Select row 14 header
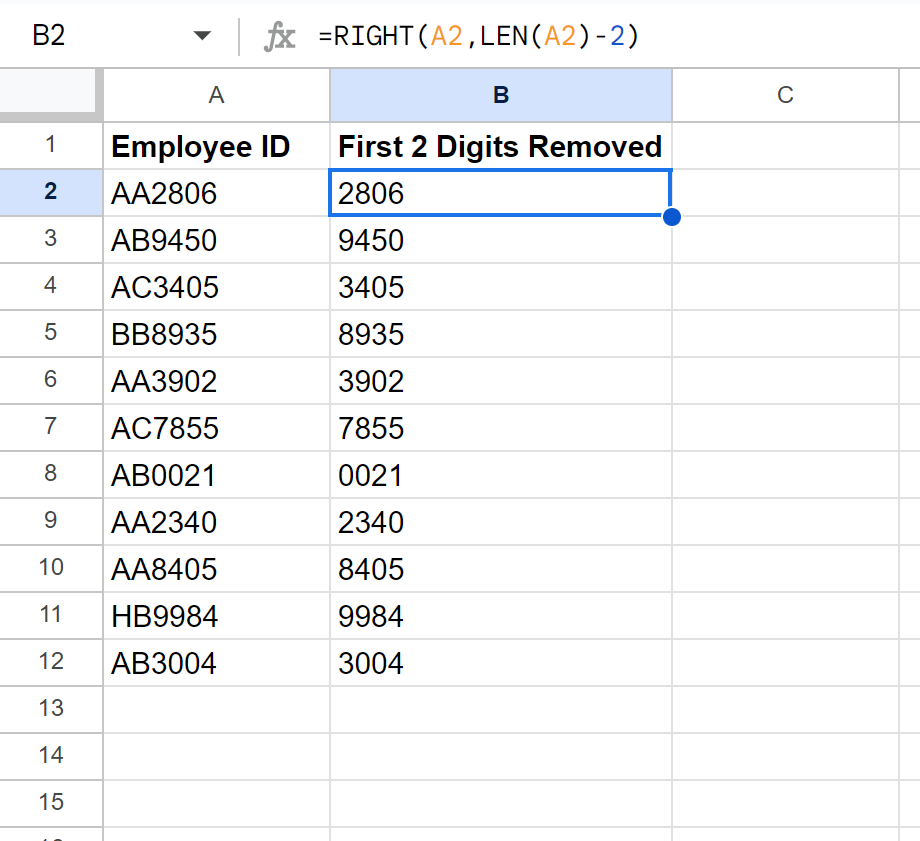 (51, 756)
